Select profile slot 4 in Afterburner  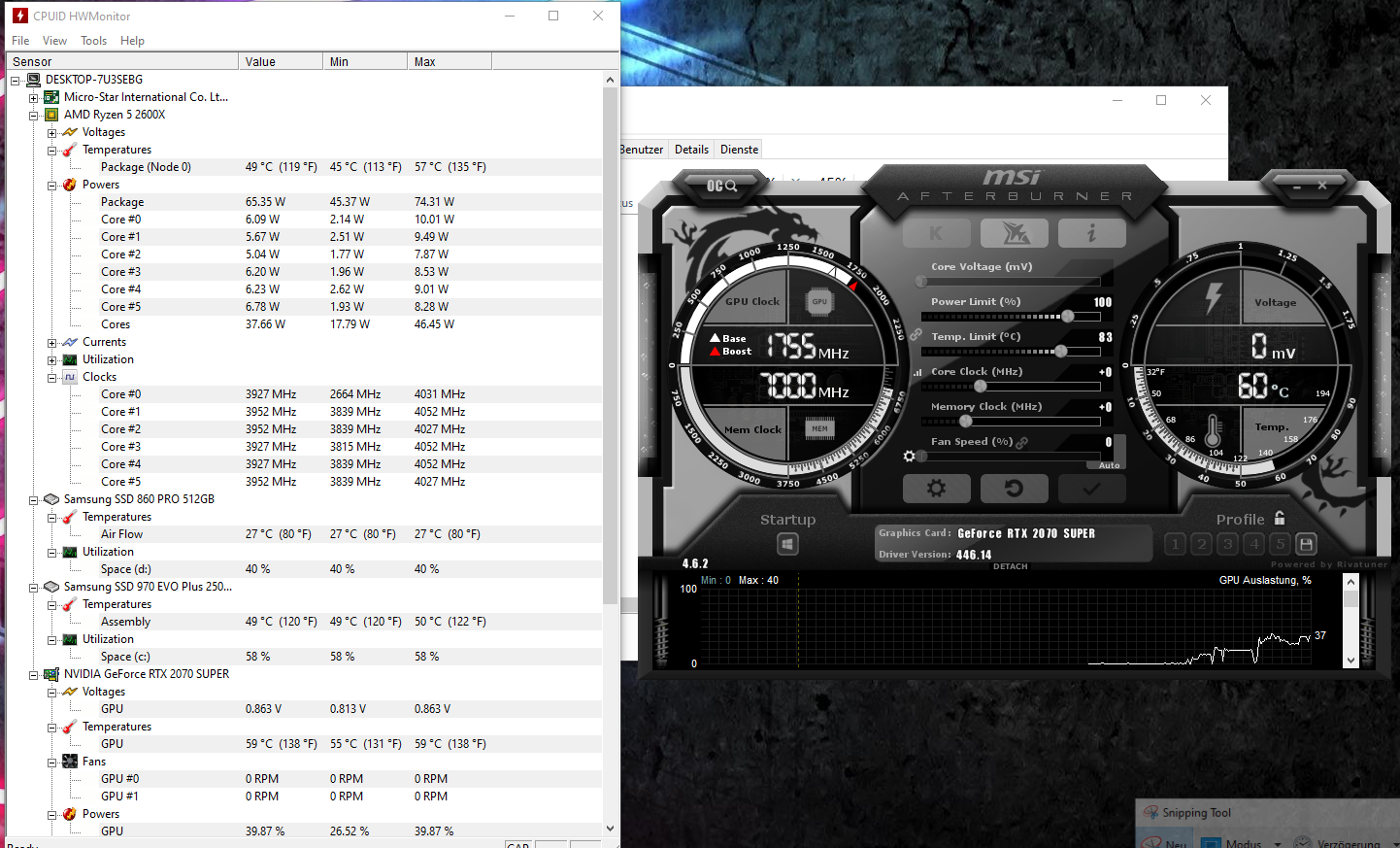point(1253,544)
